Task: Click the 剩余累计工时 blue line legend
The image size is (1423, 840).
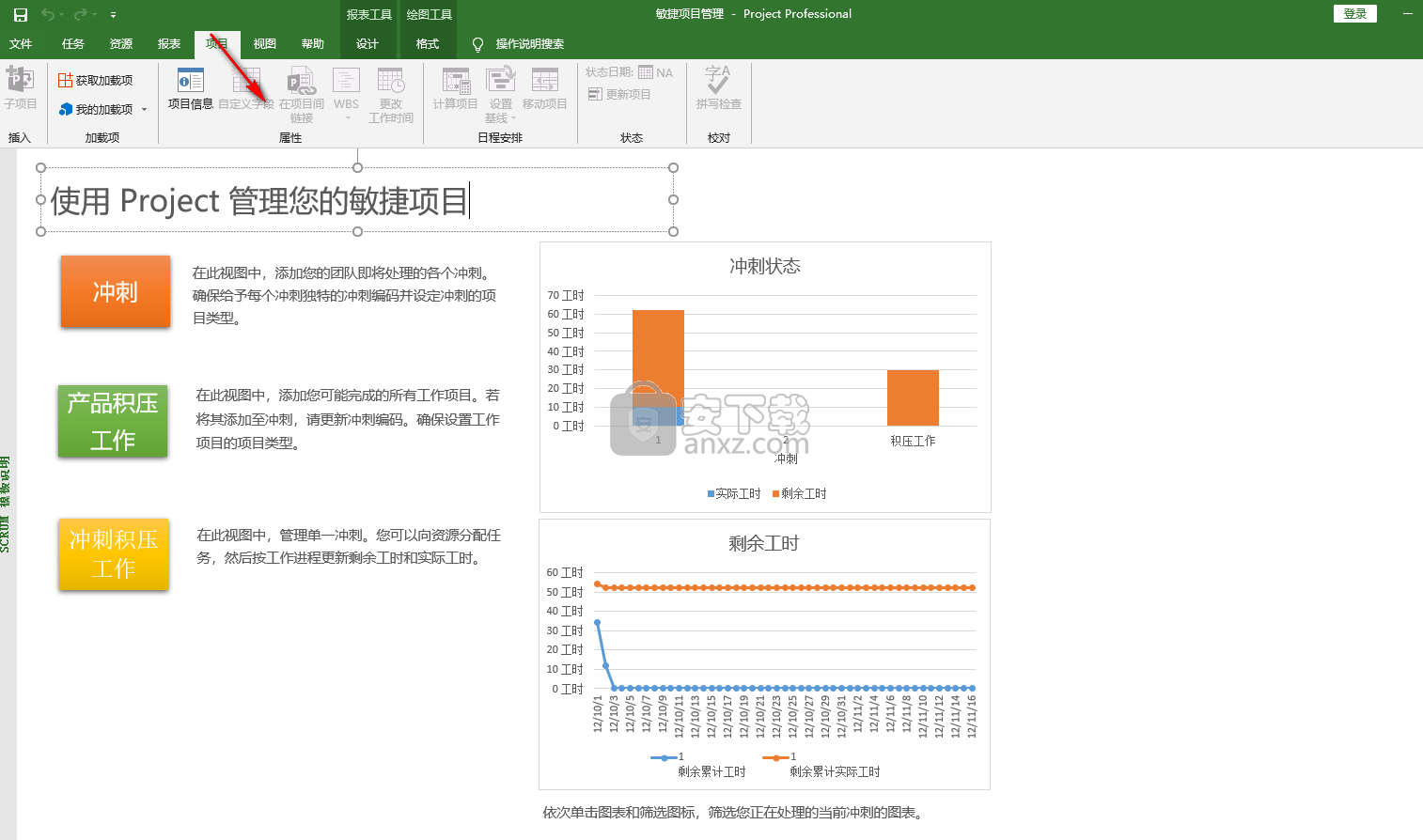Action: (698, 765)
